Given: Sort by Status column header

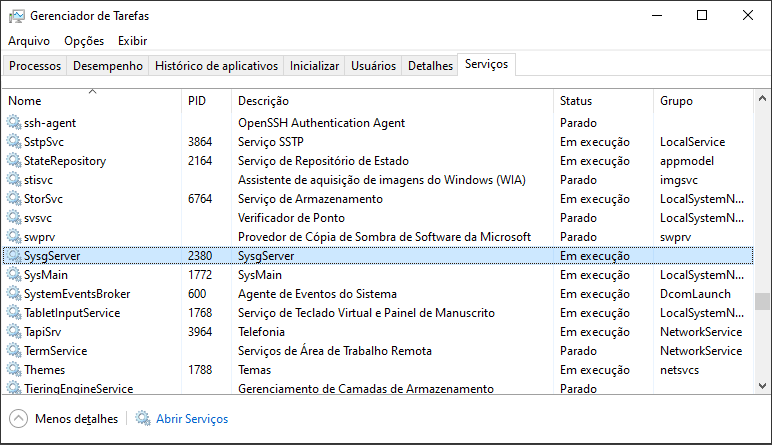Looking at the screenshot, I should [x=604, y=100].
